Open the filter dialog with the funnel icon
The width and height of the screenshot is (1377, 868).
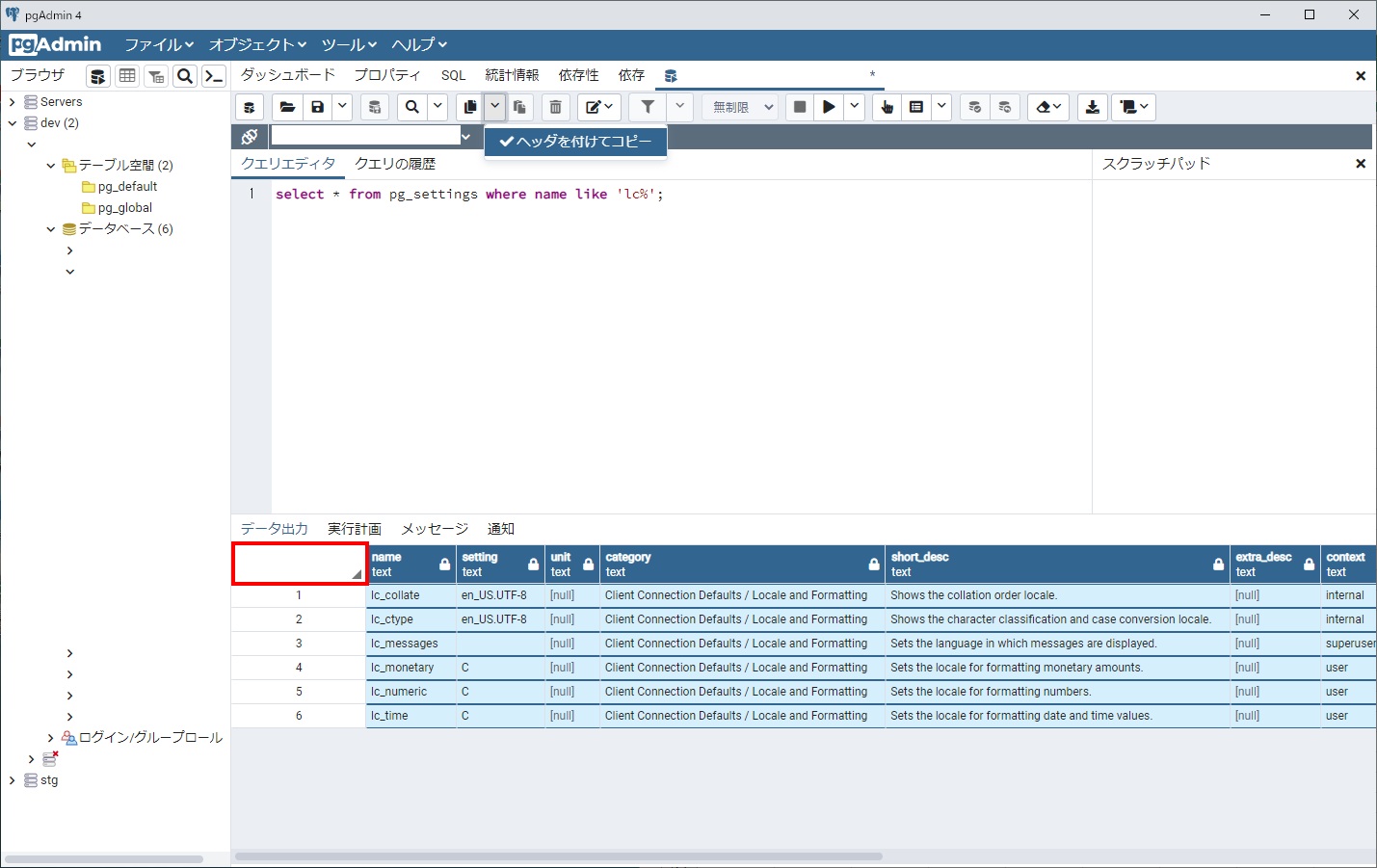647,106
